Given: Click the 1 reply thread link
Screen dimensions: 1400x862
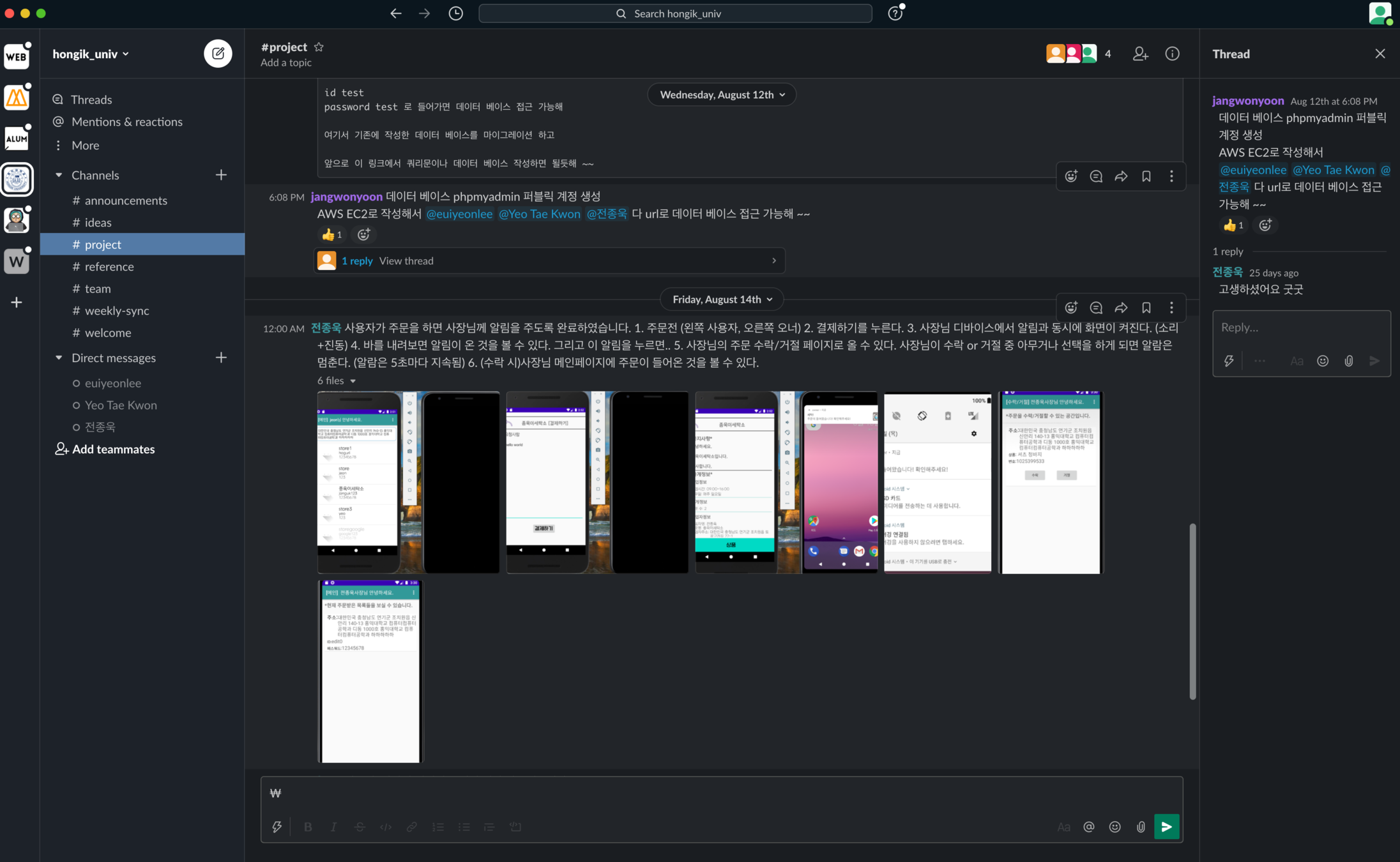Looking at the screenshot, I should pyautogui.click(x=357, y=261).
